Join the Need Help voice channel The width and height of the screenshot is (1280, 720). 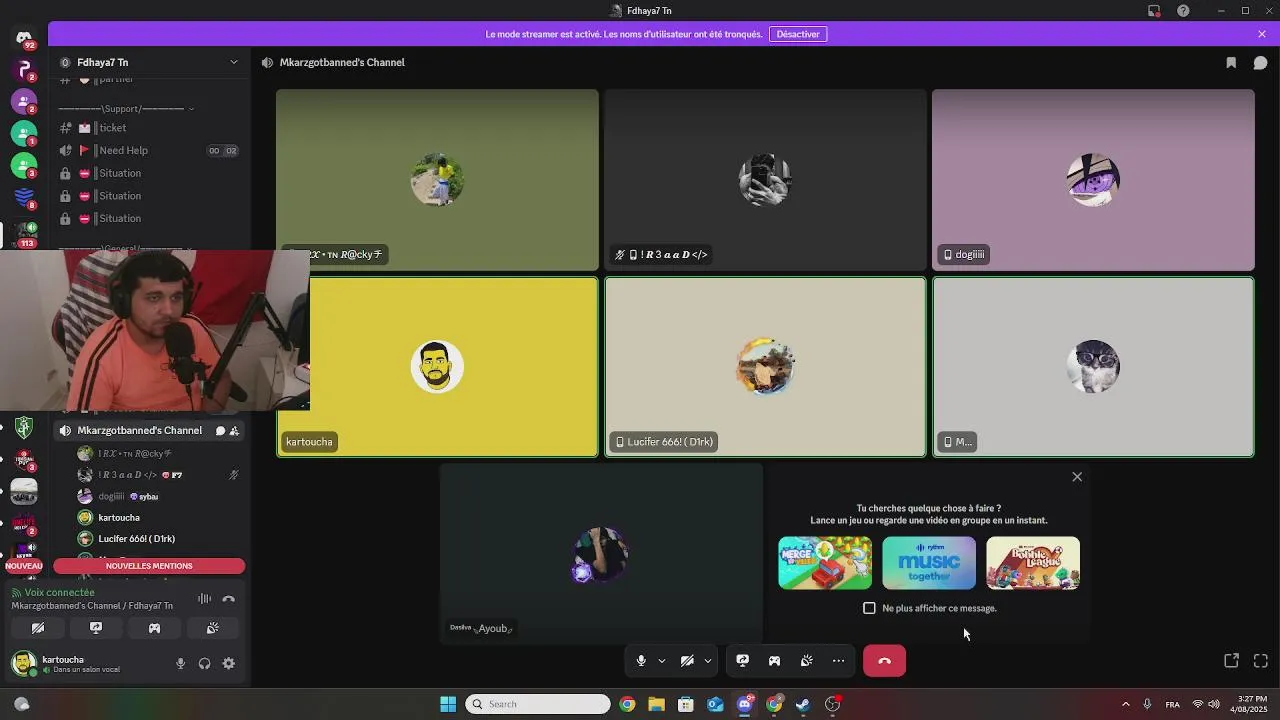[x=150, y=151]
